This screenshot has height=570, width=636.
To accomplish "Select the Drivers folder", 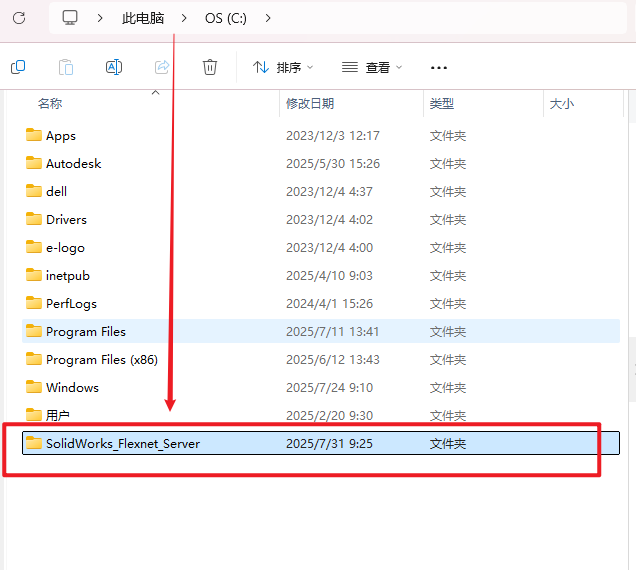I will click(x=320, y=219).
